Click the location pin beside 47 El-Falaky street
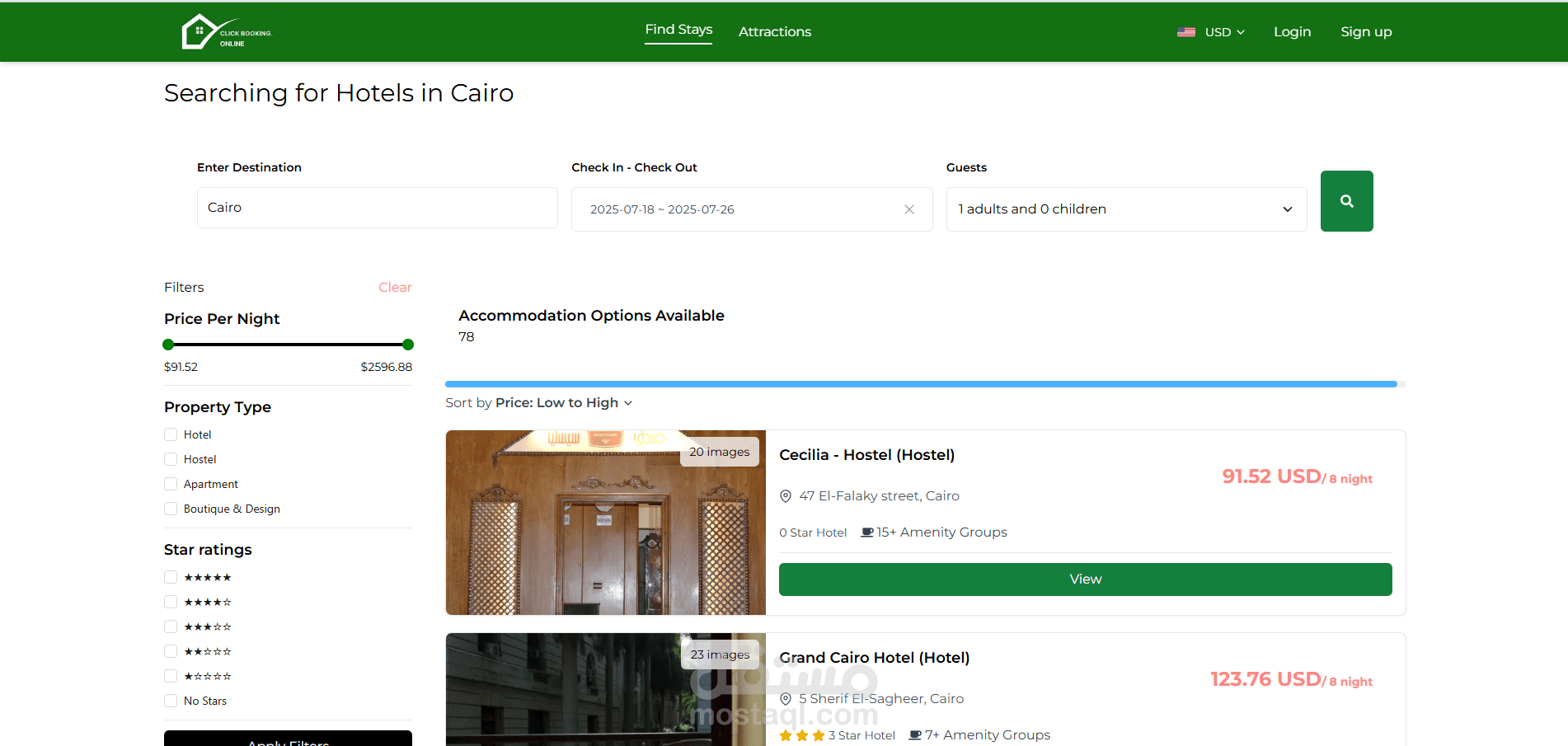1568x746 pixels. (x=786, y=496)
